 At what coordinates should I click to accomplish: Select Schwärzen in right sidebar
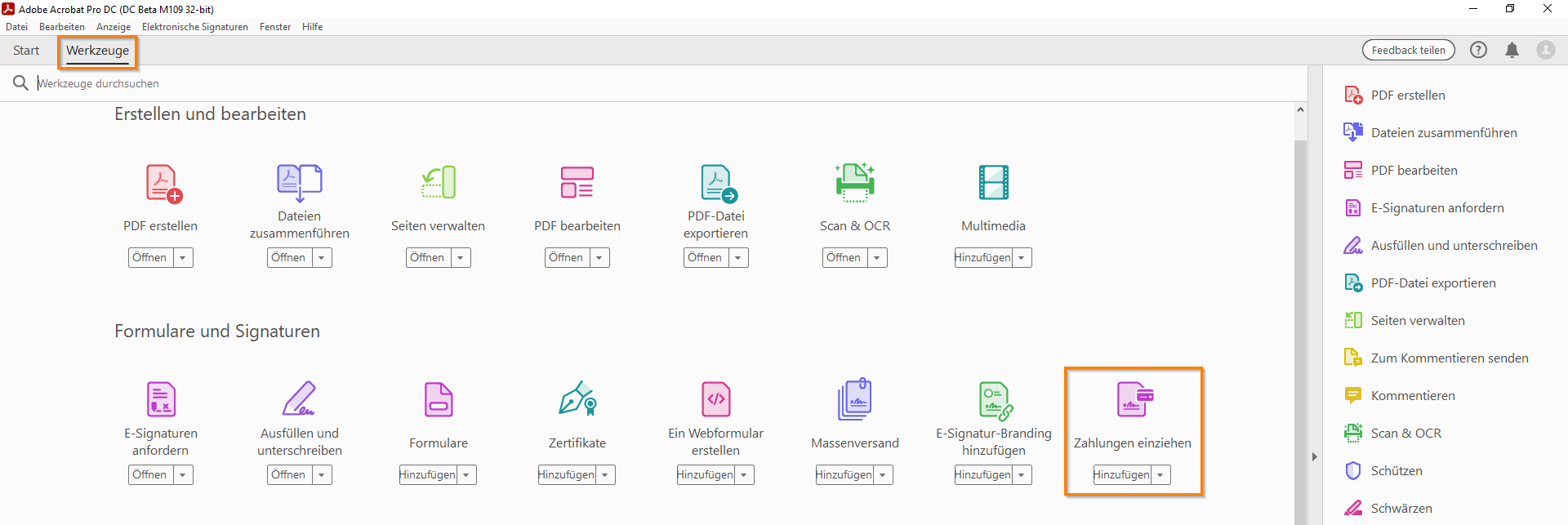pyautogui.click(x=1388, y=508)
